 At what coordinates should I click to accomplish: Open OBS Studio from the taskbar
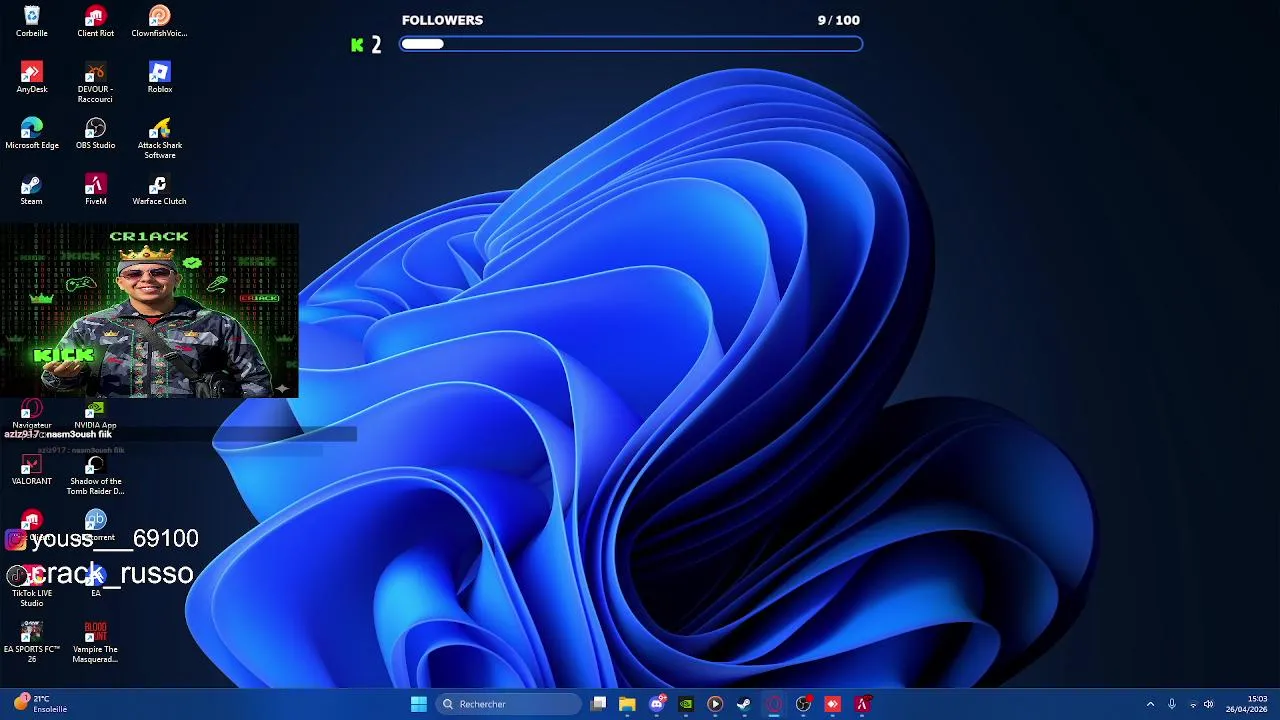point(803,704)
